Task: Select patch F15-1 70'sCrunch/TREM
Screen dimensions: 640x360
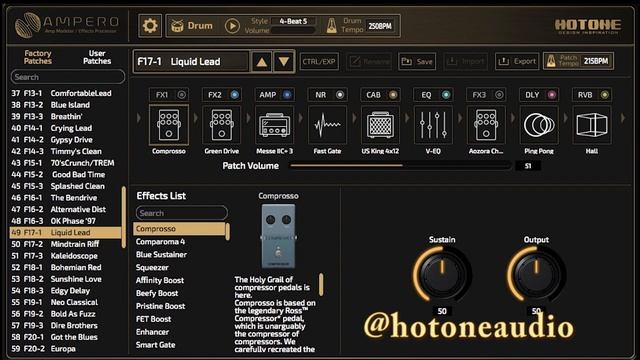Action: coord(65,163)
